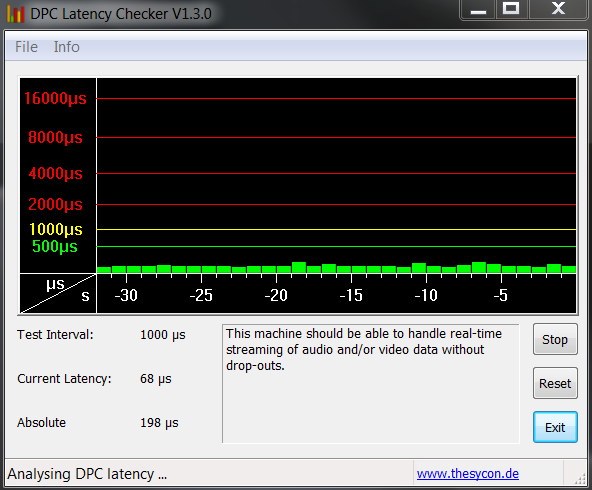Open the File menu
The height and width of the screenshot is (490, 592).
coord(26,47)
